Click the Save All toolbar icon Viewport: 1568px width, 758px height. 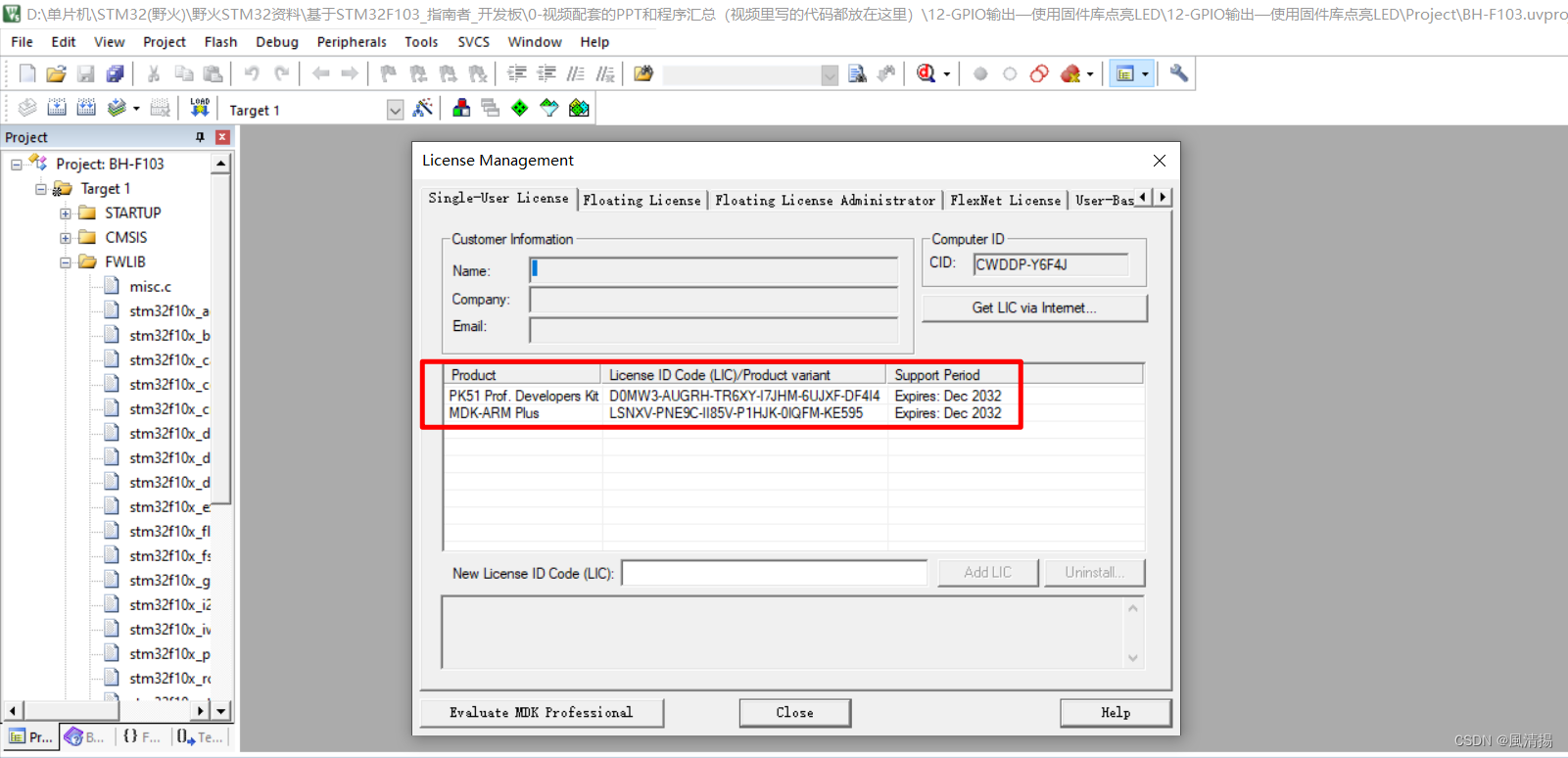(x=116, y=73)
